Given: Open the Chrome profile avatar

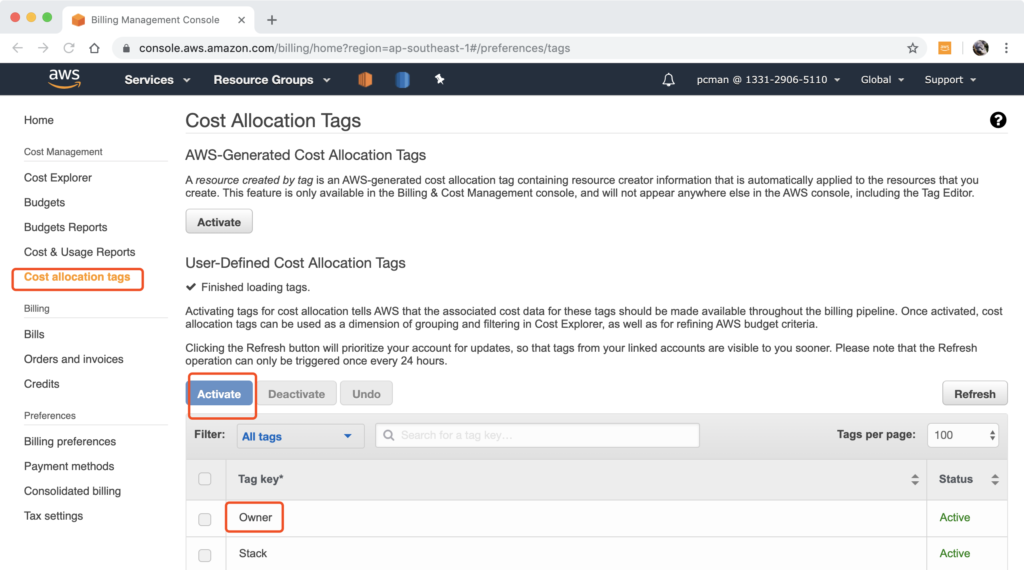Looking at the screenshot, I should [980, 48].
